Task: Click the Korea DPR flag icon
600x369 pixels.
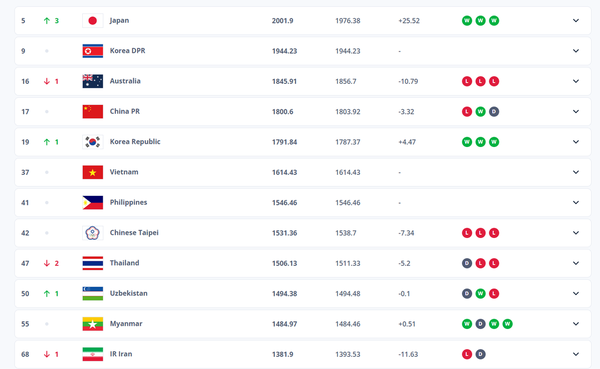Action: coord(93,51)
